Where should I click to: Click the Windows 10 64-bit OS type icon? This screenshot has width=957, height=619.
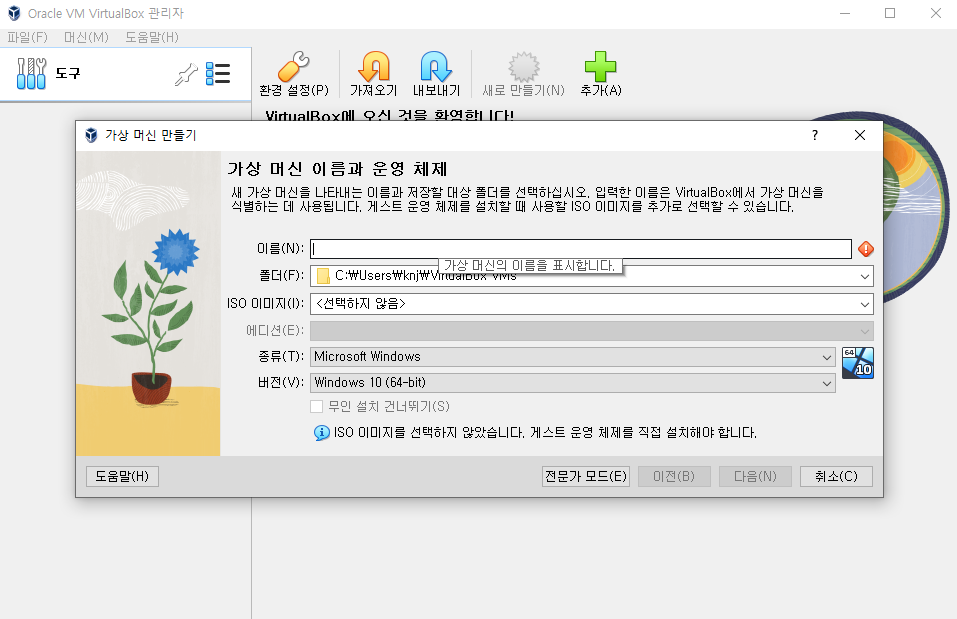coord(858,363)
